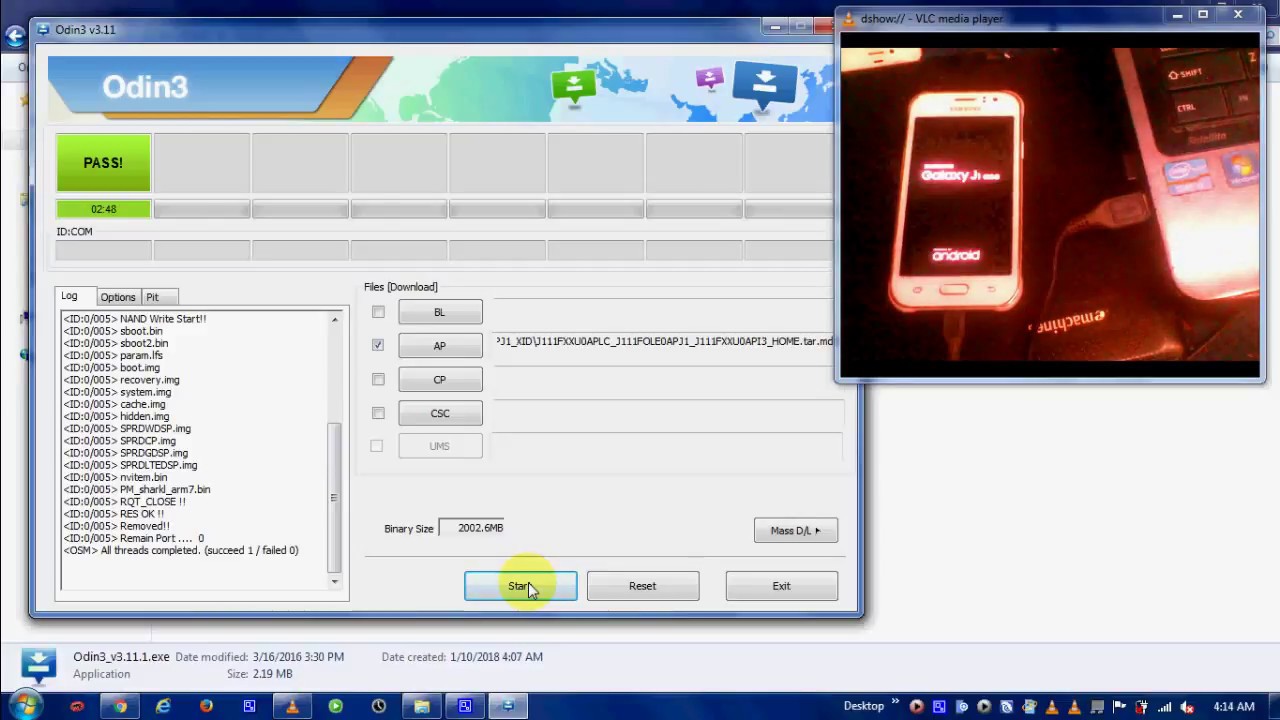Screen dimensions: 1280x720
Task: Tick the BL checkbox
Action: (x=378, y=312)
